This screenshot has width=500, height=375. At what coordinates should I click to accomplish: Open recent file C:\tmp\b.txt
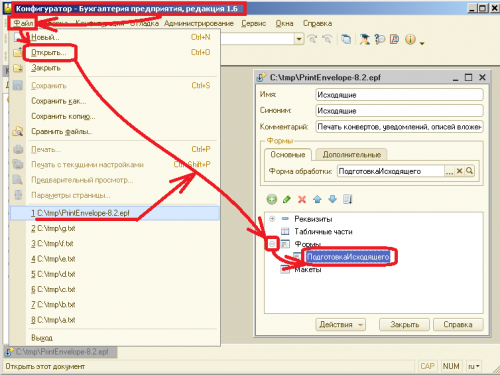click(x=115, y=305)
